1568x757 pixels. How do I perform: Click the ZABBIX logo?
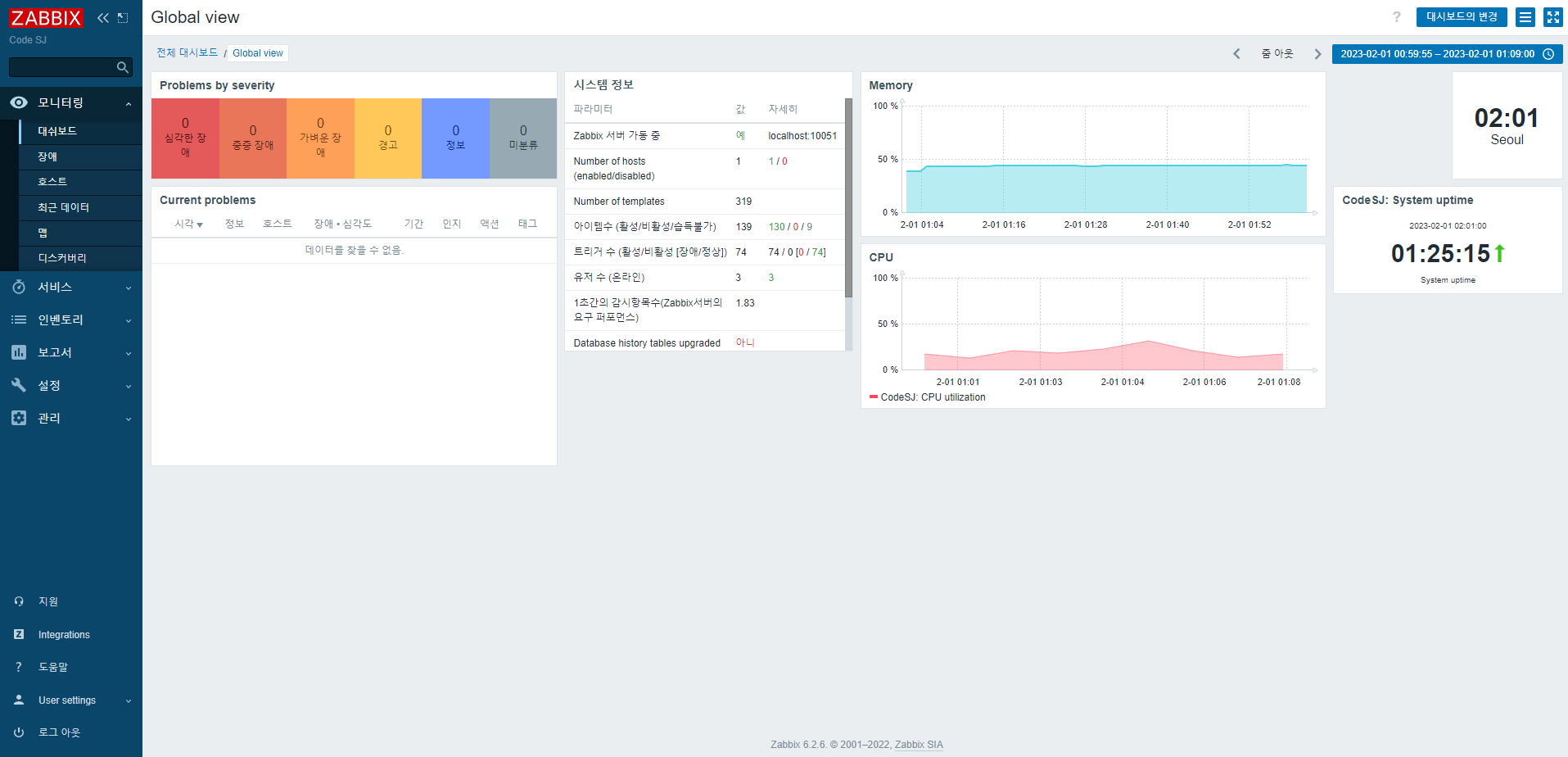(x=46, y=17)
